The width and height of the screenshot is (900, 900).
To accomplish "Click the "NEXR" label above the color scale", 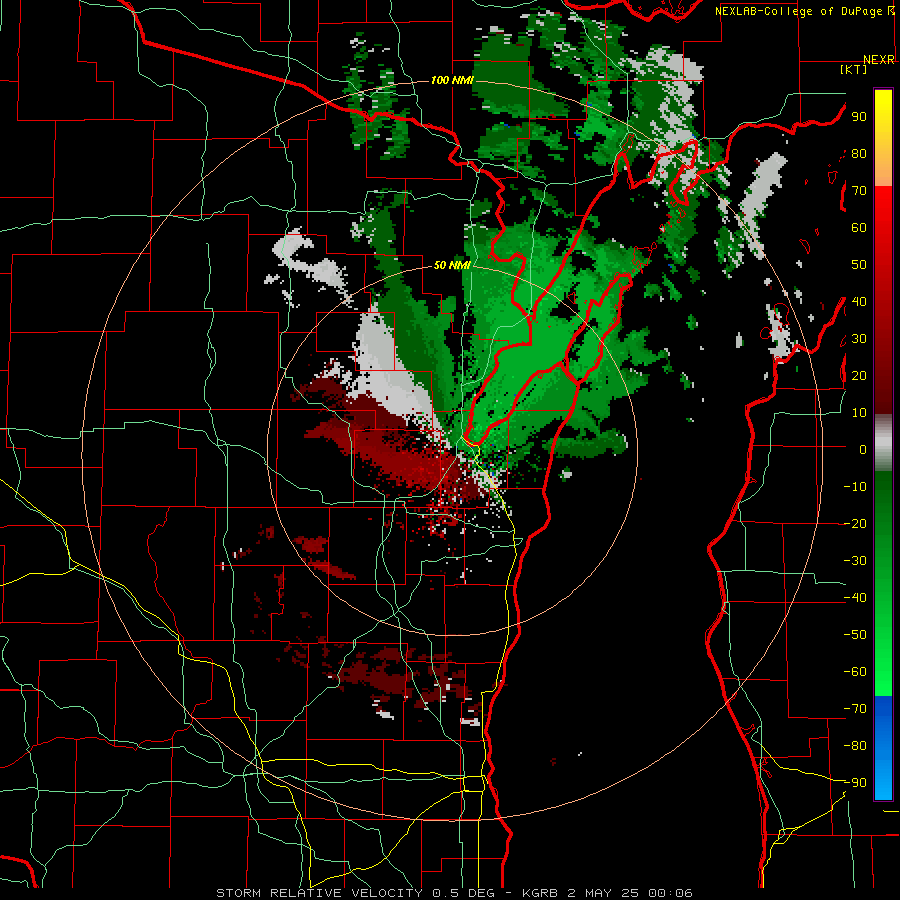I will point(879,60).
